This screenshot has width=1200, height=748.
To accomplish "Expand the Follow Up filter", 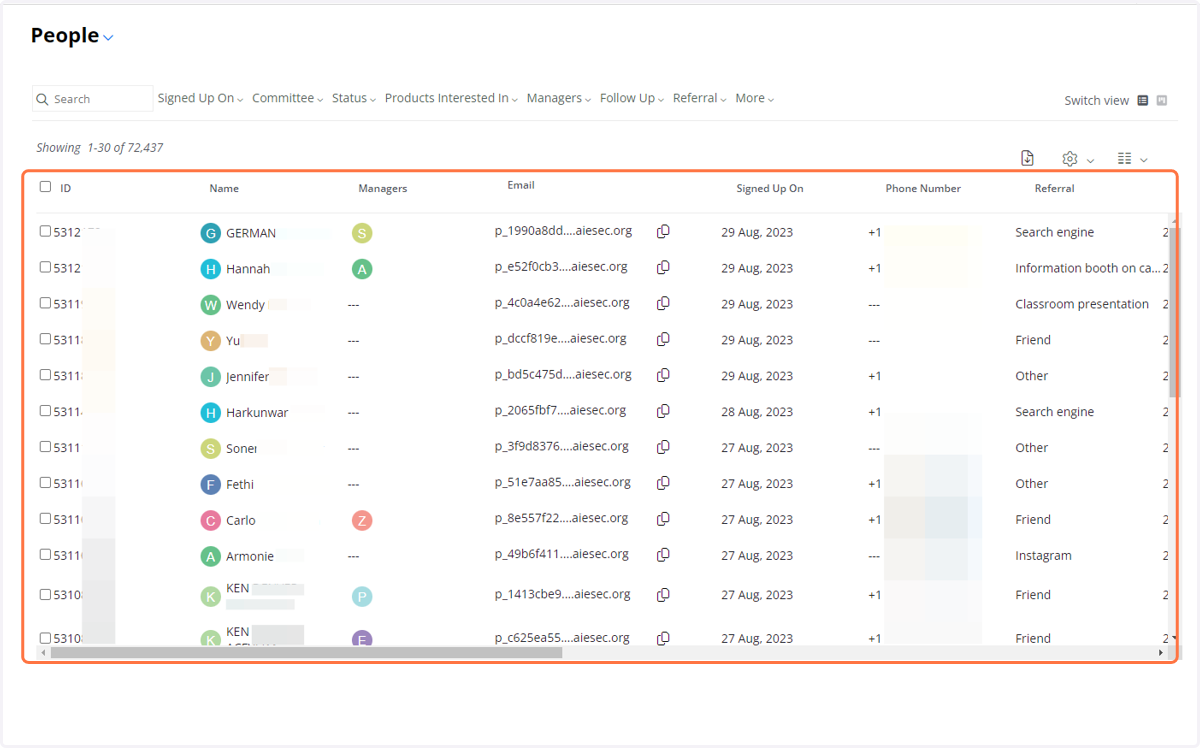I will coord(632,98).
